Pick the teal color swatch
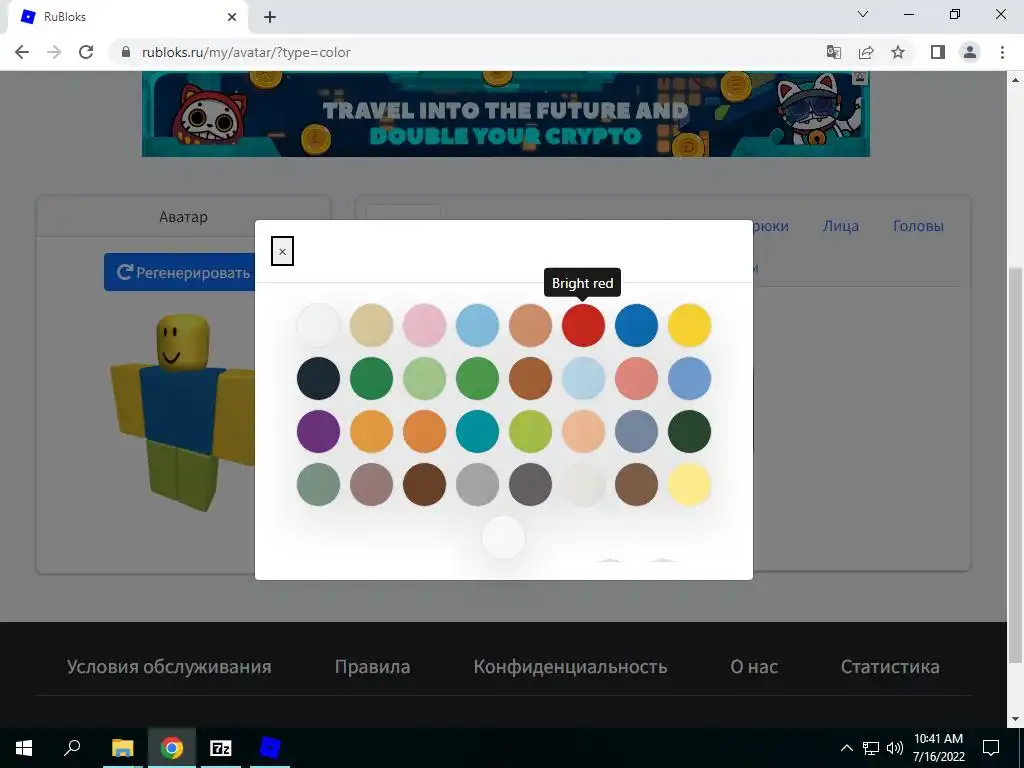This screenshot has width=1024, height=768. pyautogui.click(x=477, y=432)
